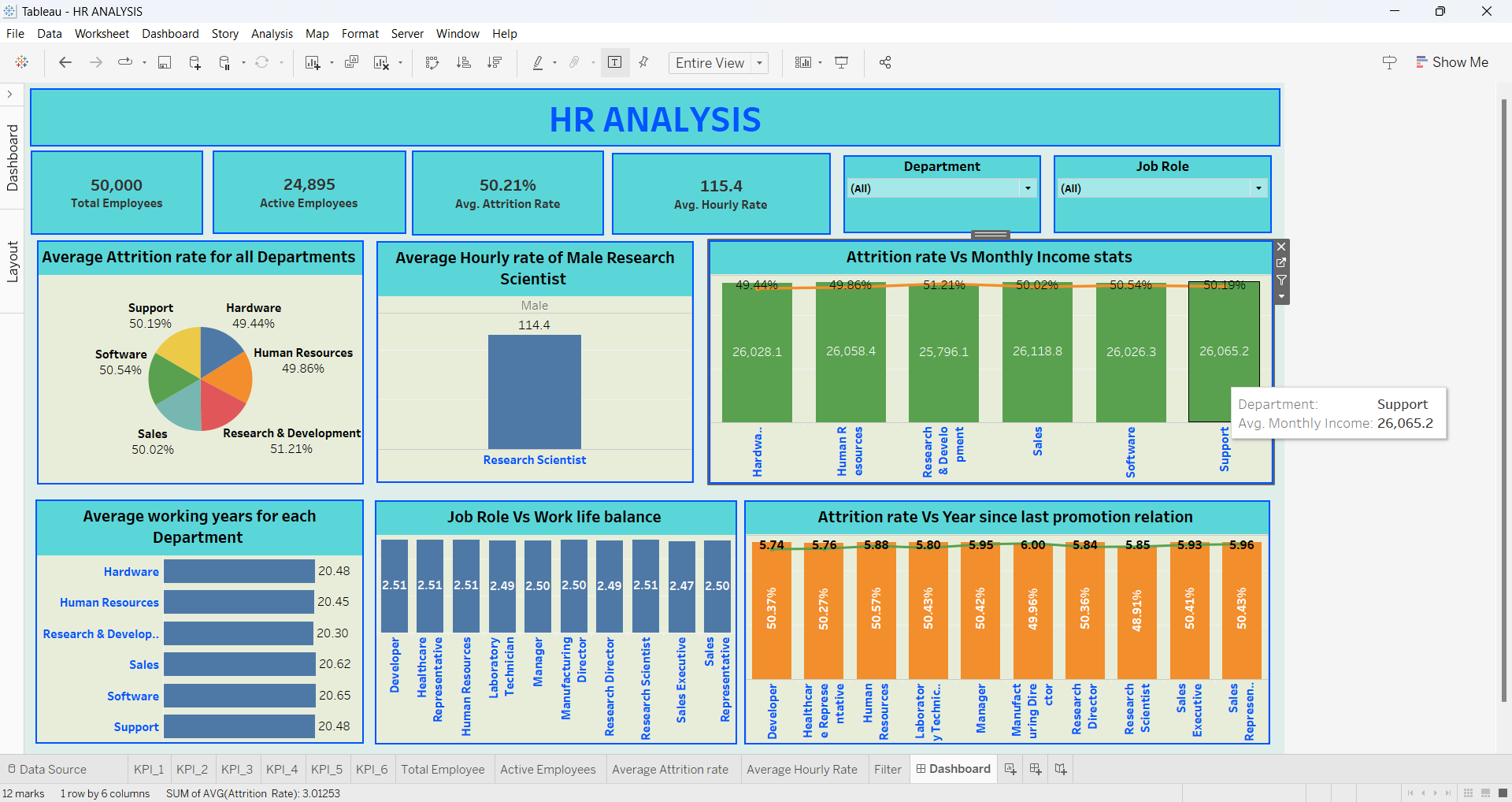Click the Sort Ascending toolbar icon
The image size is (1512, 802).
tap(463, 63)
